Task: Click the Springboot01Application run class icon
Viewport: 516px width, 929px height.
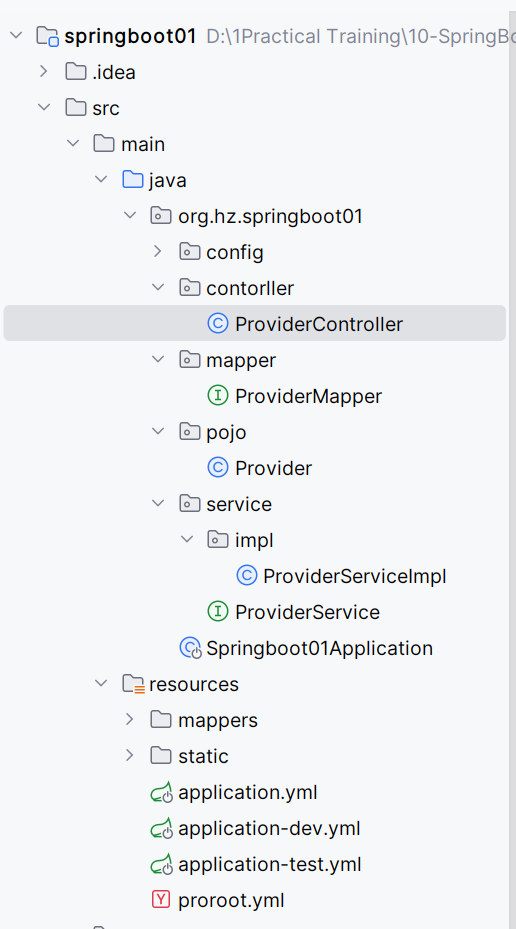Action: tap(191, 648)
